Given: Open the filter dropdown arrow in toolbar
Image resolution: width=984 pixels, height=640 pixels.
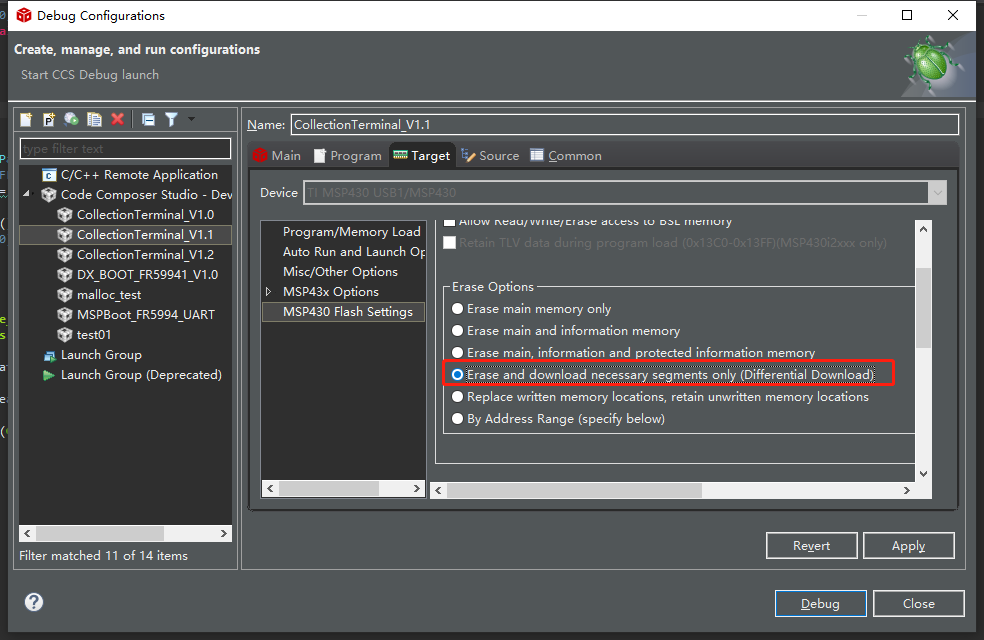Looking at the screenshot, I should pos(191,119).
